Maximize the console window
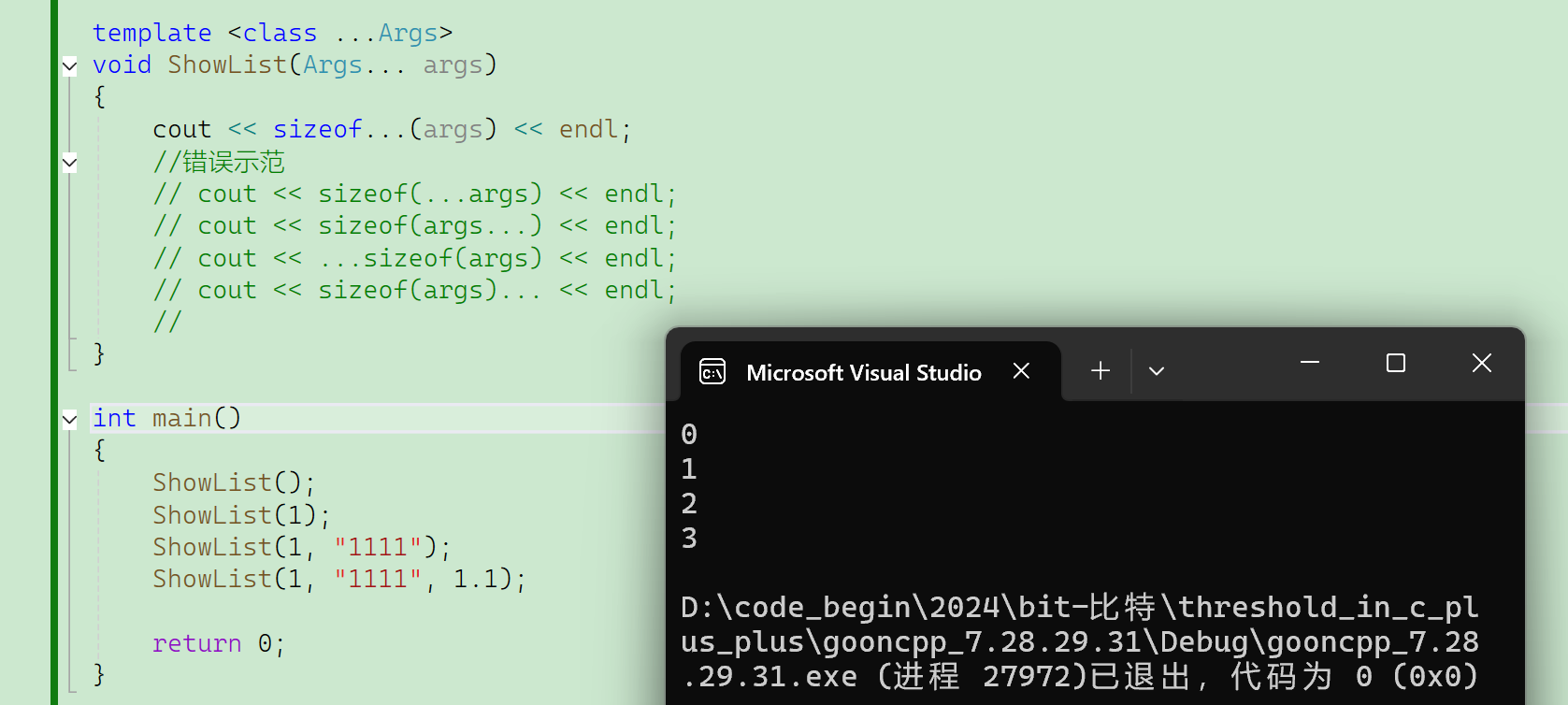This screenshot has width=1568, height=705. (1396, 363)
